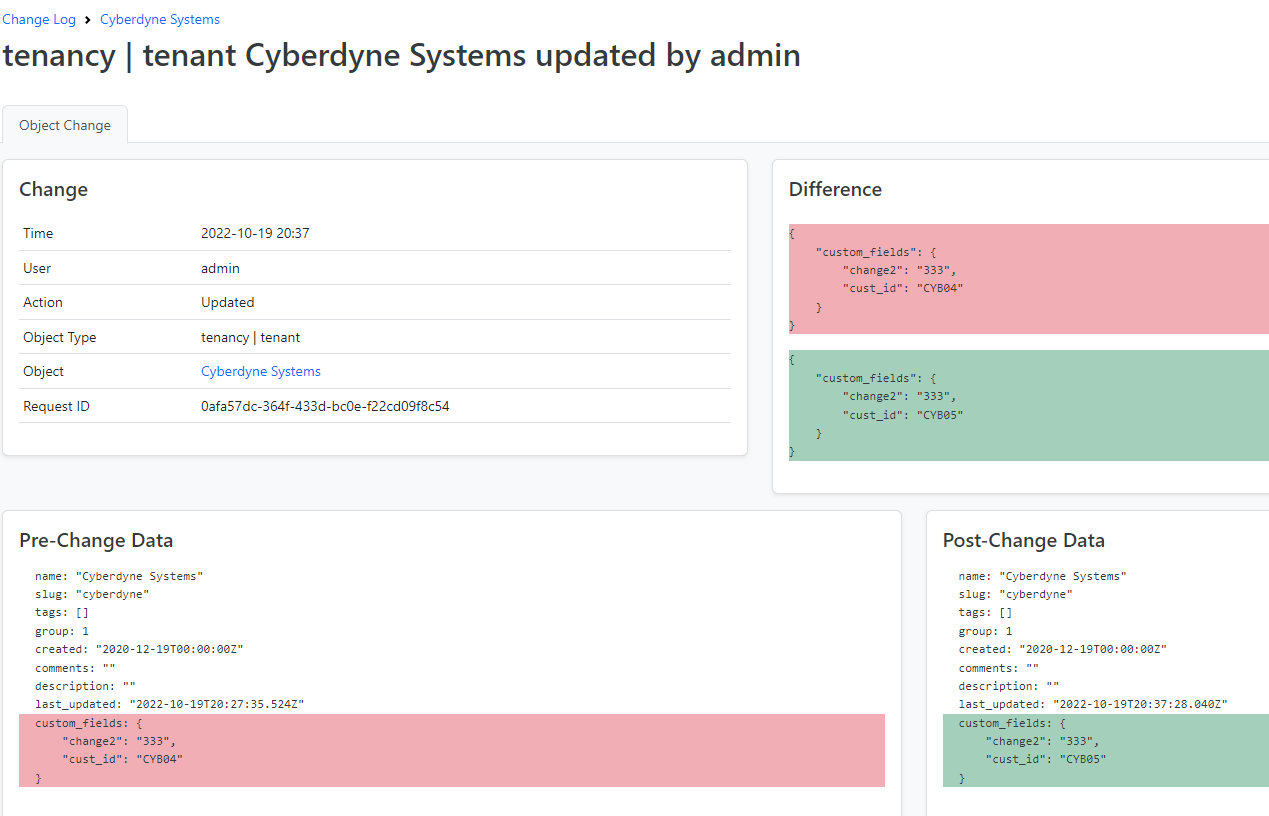This screenshot has width=1269, height=816.
Task: Open the Cyberdyne Systems object link
Action: point(260,371)
